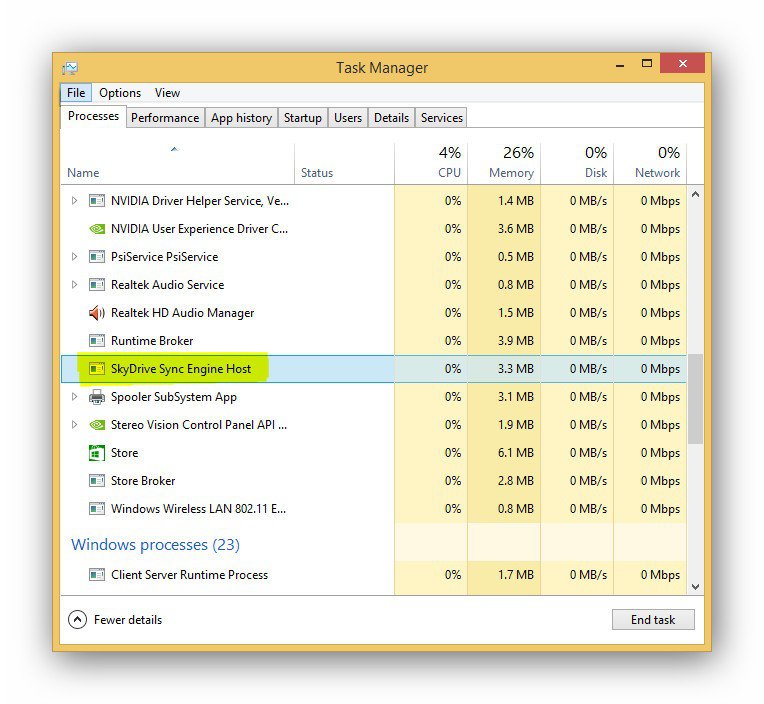Select 'Runtime Broker' process name

tap(152, 341)
